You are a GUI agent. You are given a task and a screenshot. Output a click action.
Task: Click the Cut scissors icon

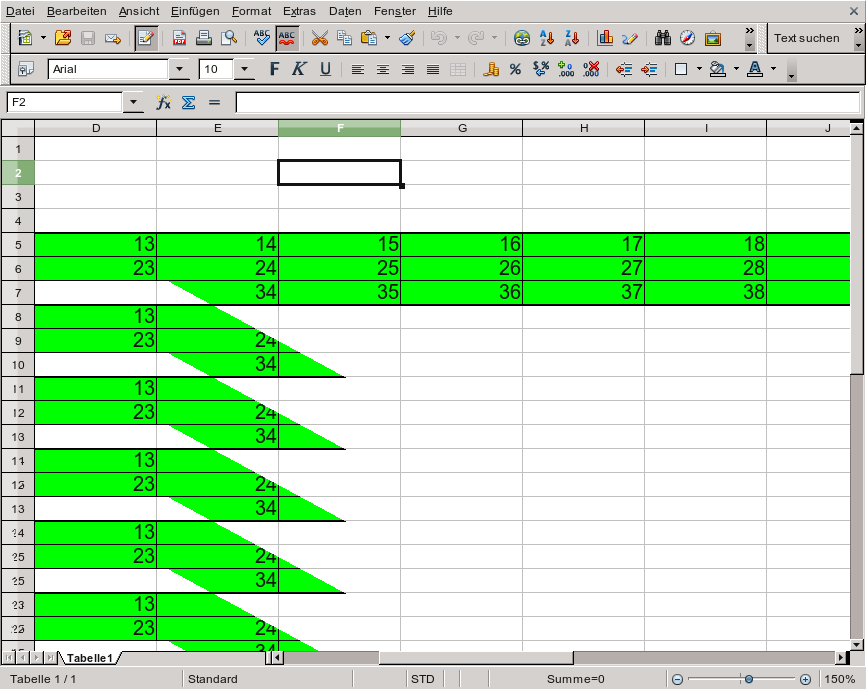click(x=320, y=38)
